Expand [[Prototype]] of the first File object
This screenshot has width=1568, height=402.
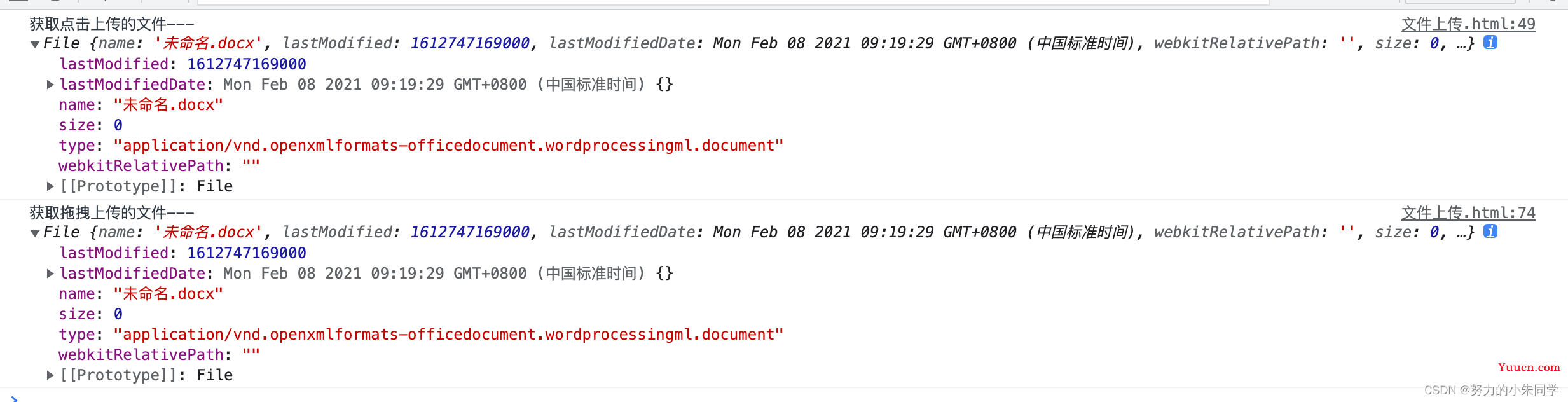[50, 186]
